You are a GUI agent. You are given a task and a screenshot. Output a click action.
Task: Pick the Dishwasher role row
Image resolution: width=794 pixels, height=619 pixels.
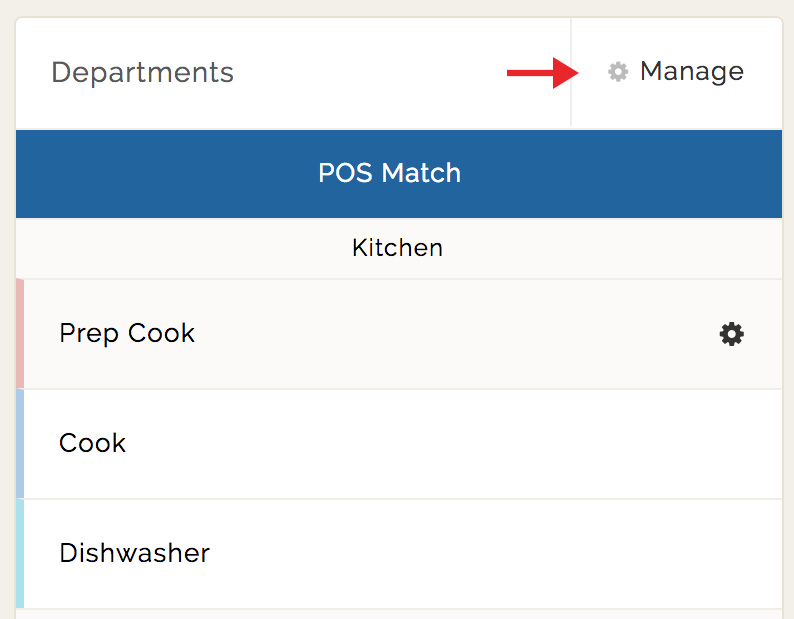coord(403,554)
